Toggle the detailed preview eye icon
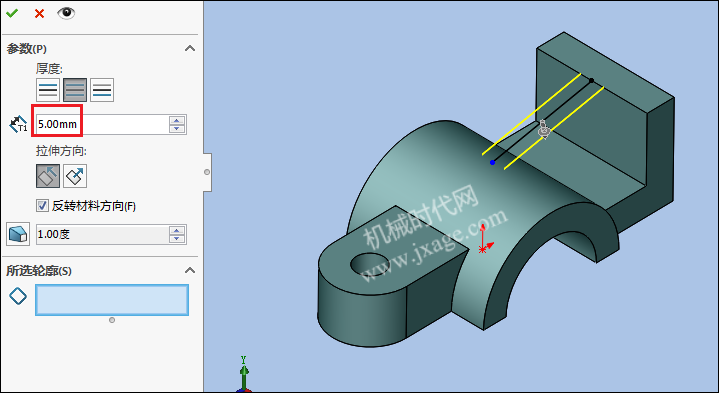 (66, 13)
